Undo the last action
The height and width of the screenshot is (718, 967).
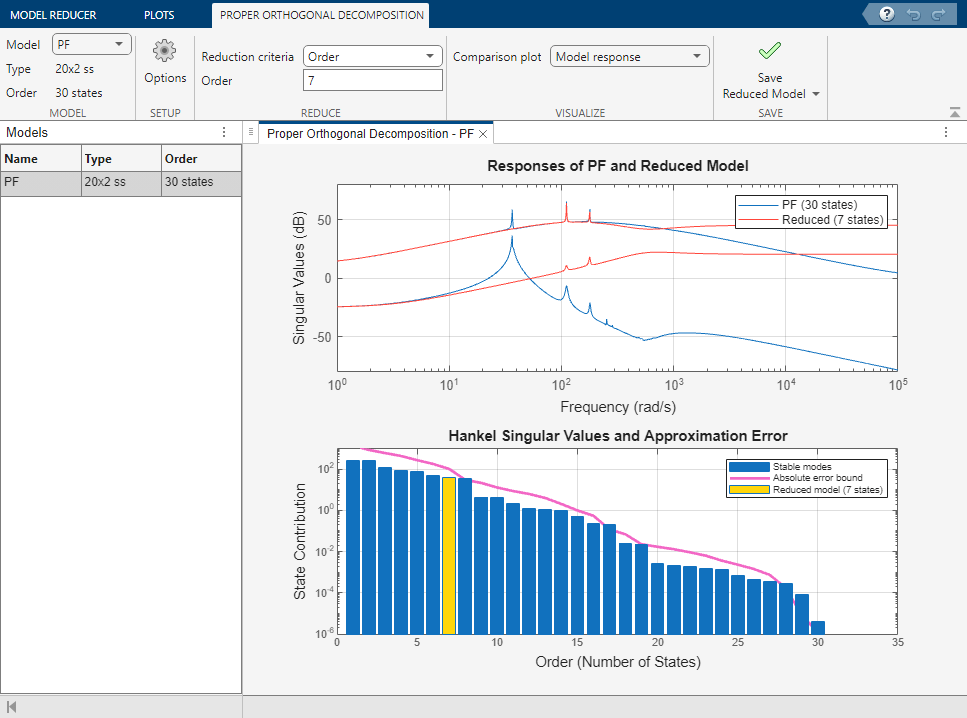(x=916, y=14)
